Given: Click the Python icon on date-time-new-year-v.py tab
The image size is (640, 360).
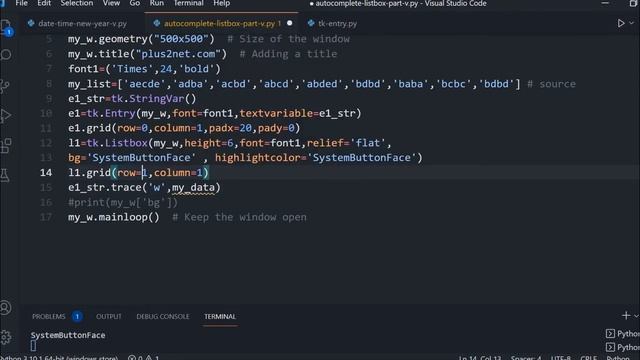Looking at the screenshot, I should click(x=31, y=23).
